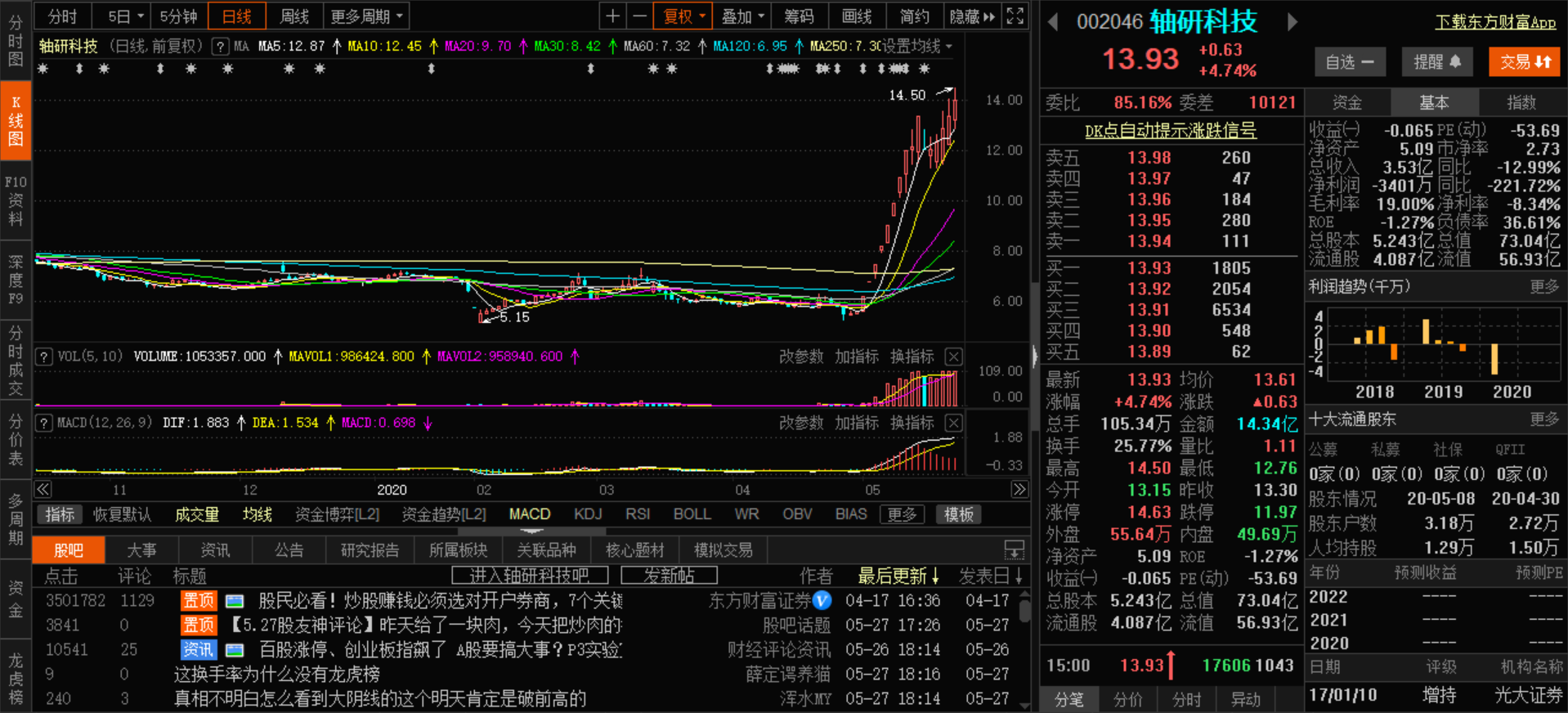Image resolution: width=1568 pixels, height=713 pixels.
Task: Click 换指标 in MACD pane
Action: coord(912,423)
